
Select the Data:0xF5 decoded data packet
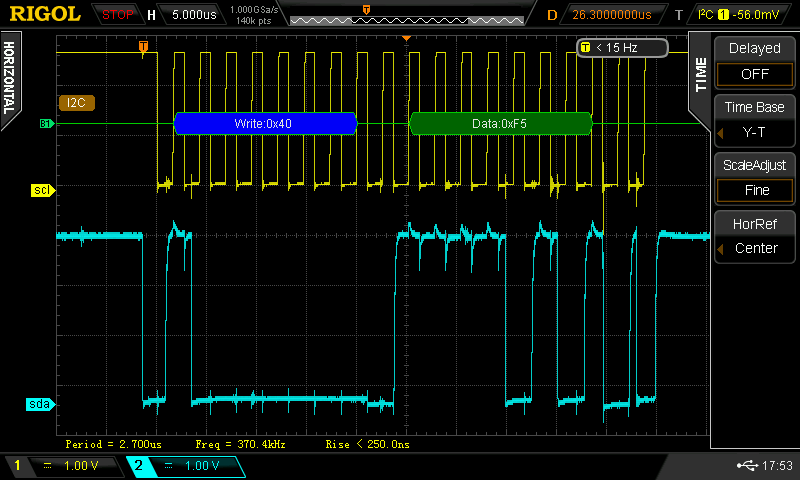coord(501,123)
